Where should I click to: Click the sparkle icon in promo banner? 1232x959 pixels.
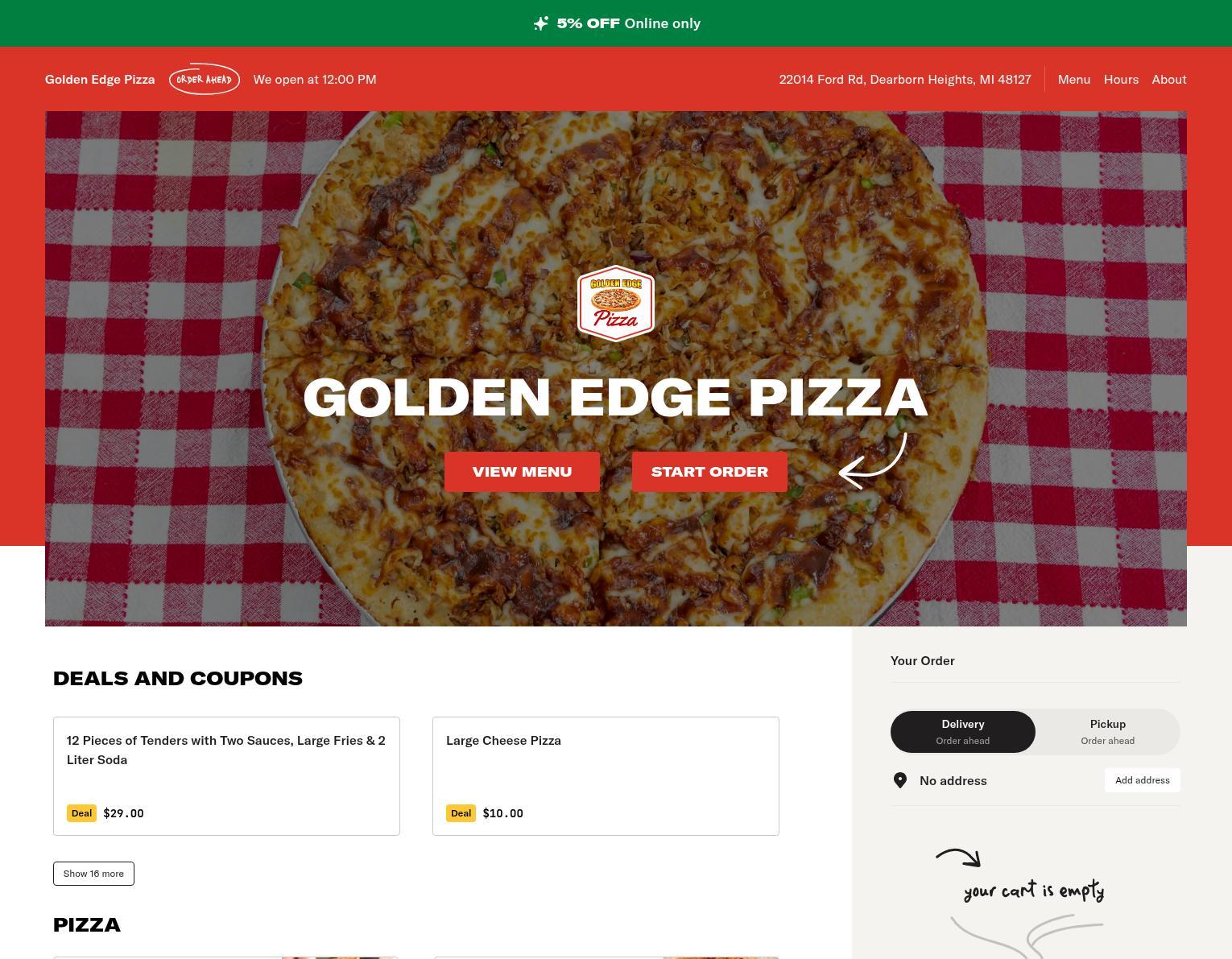(541, 23)
